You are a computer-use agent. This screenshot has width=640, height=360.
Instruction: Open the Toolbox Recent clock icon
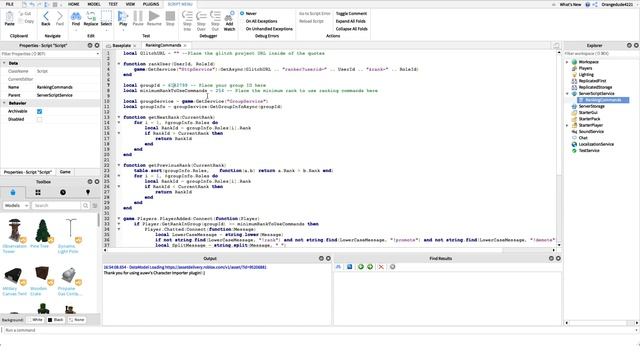pyautogui.click(x=63, y=192)
